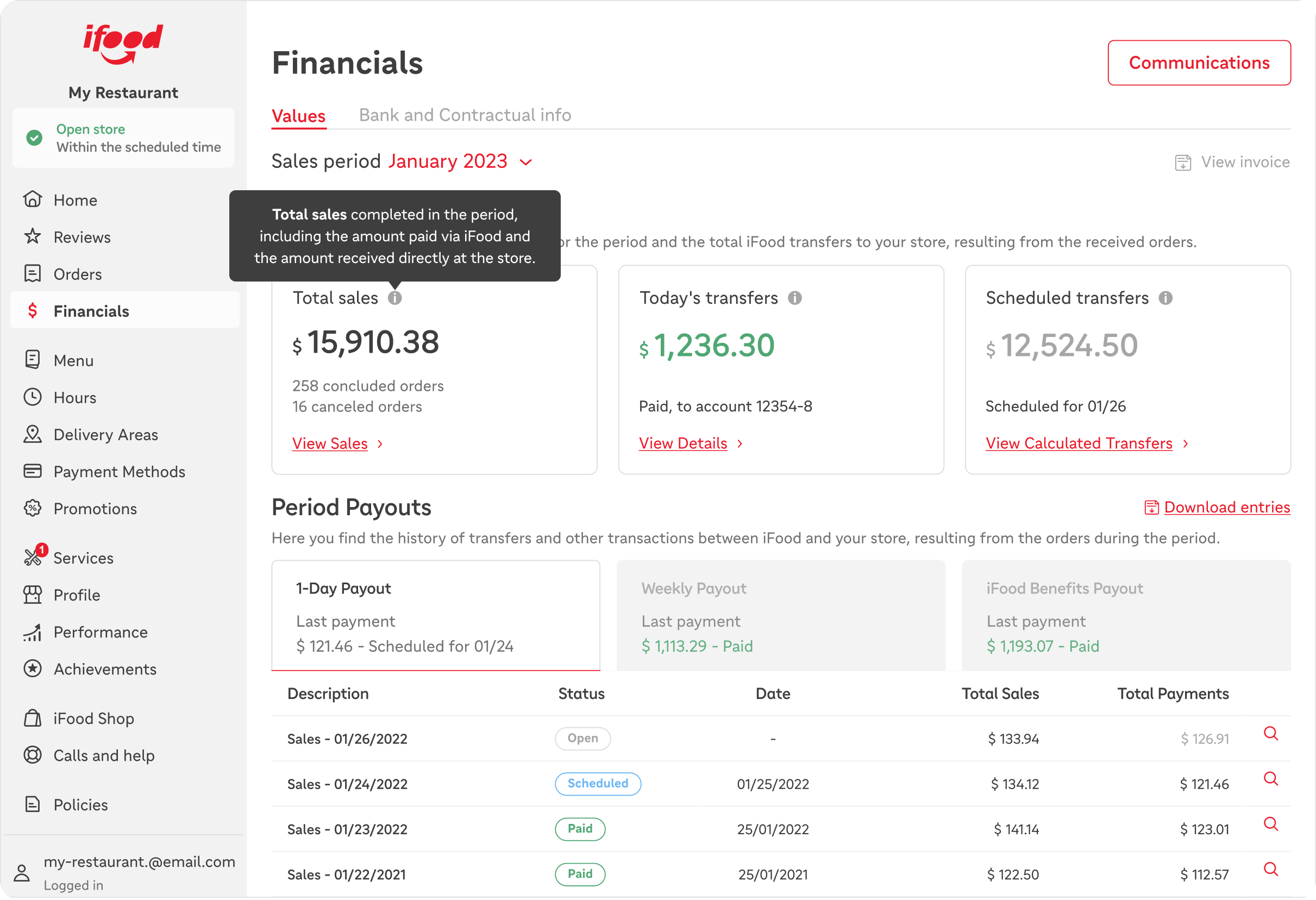Select iFood Benefits Payout tab

coord(1125,616)
